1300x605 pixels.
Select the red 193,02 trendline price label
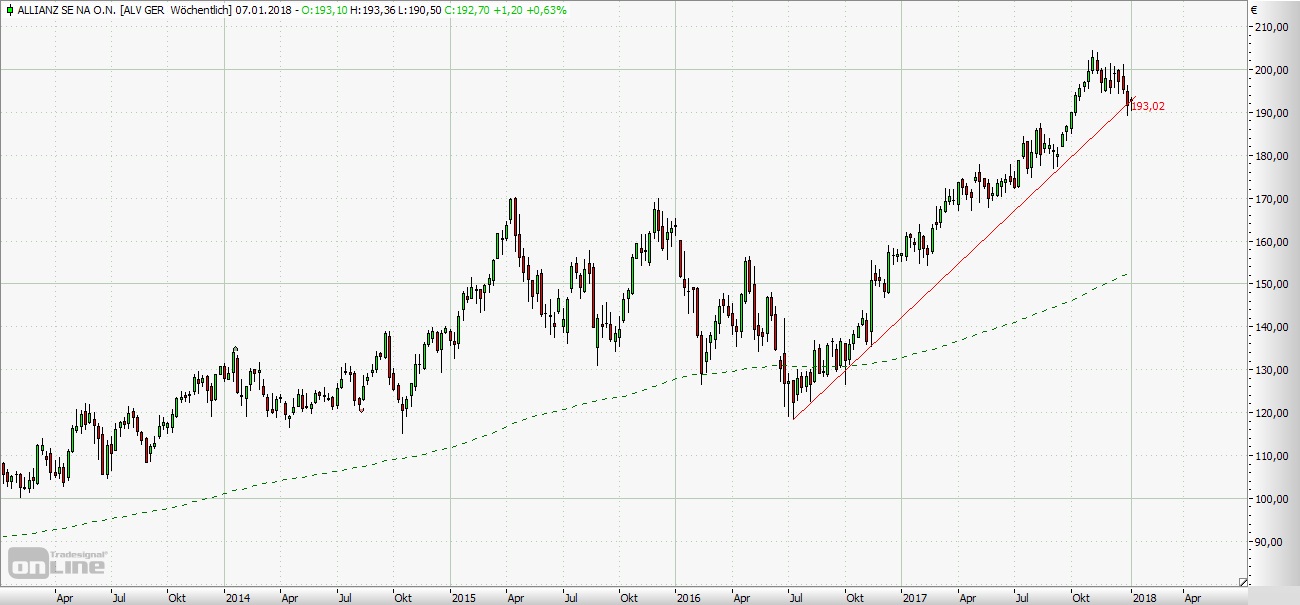tap(1147, 106)
